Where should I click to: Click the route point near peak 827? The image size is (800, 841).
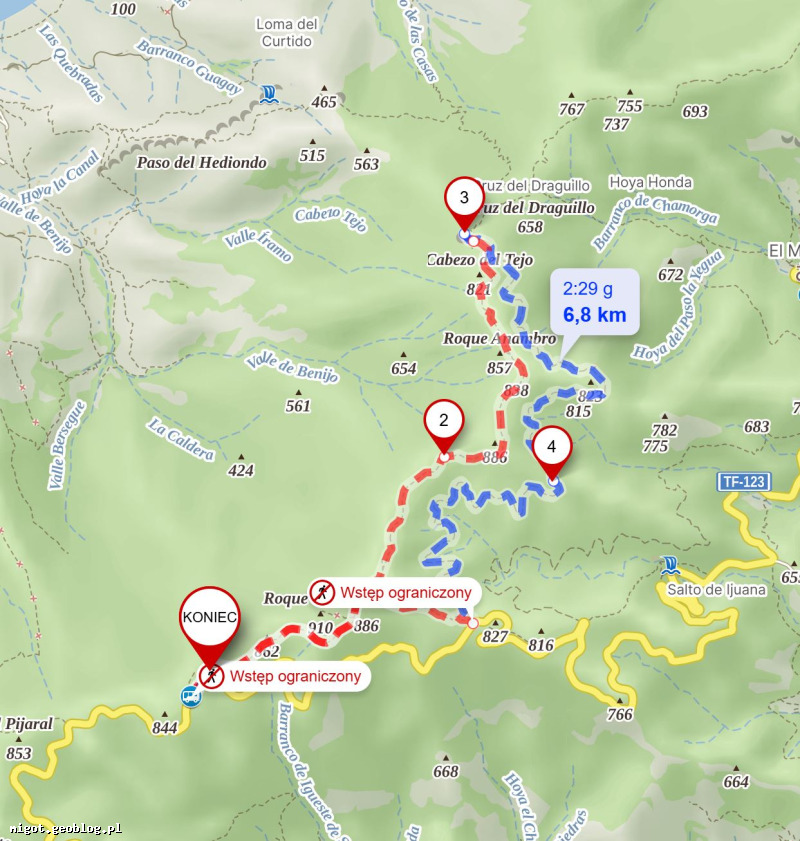point(473,623)
